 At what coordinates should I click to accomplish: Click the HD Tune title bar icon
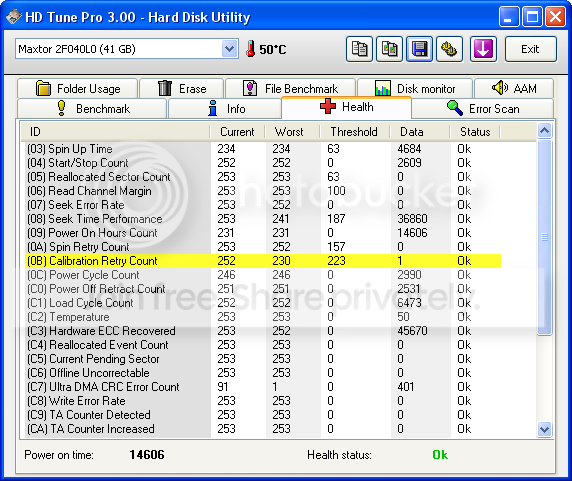click(x=14, y=17)
